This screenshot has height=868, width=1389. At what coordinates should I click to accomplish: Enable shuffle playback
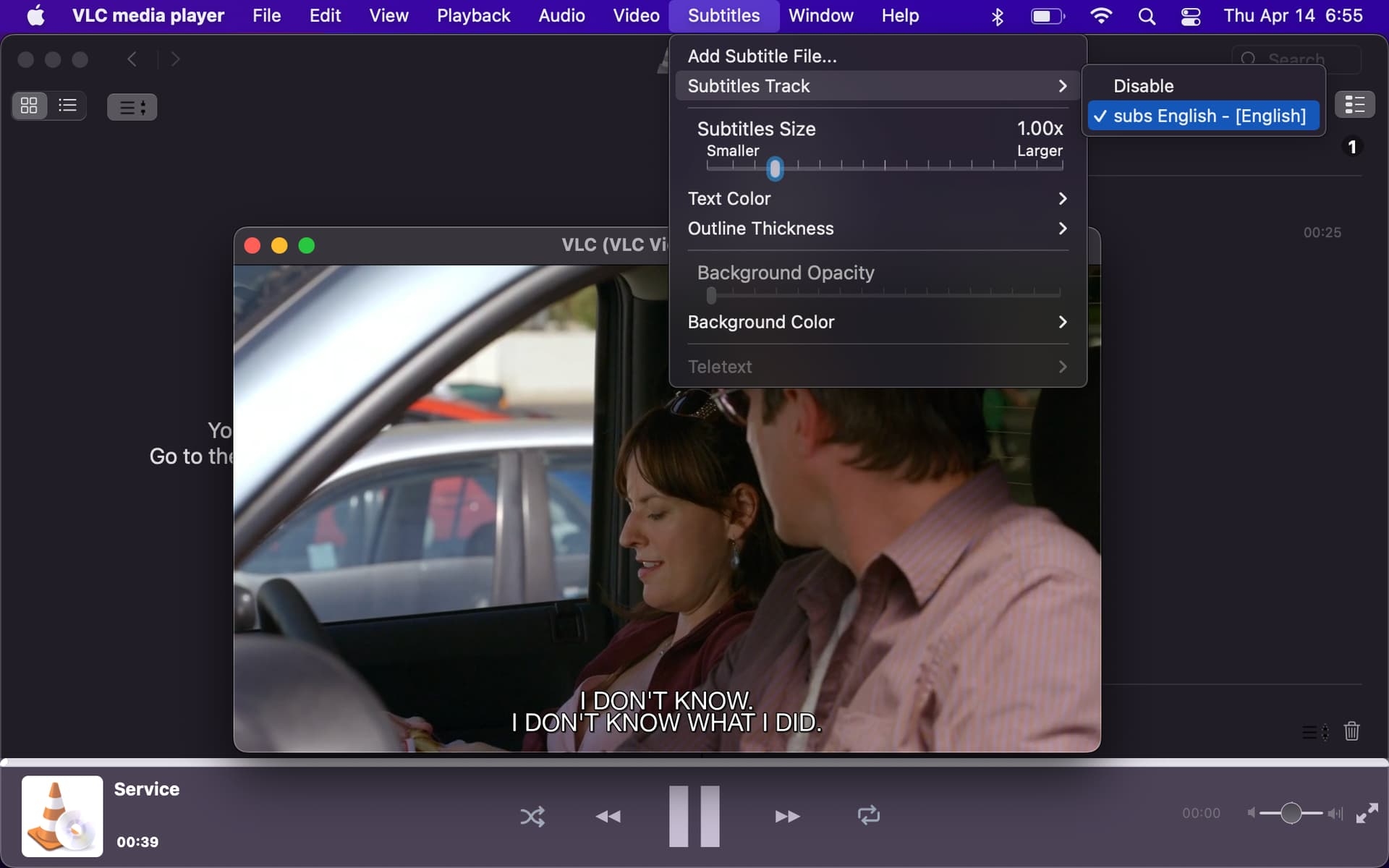[x=532, y=816]
